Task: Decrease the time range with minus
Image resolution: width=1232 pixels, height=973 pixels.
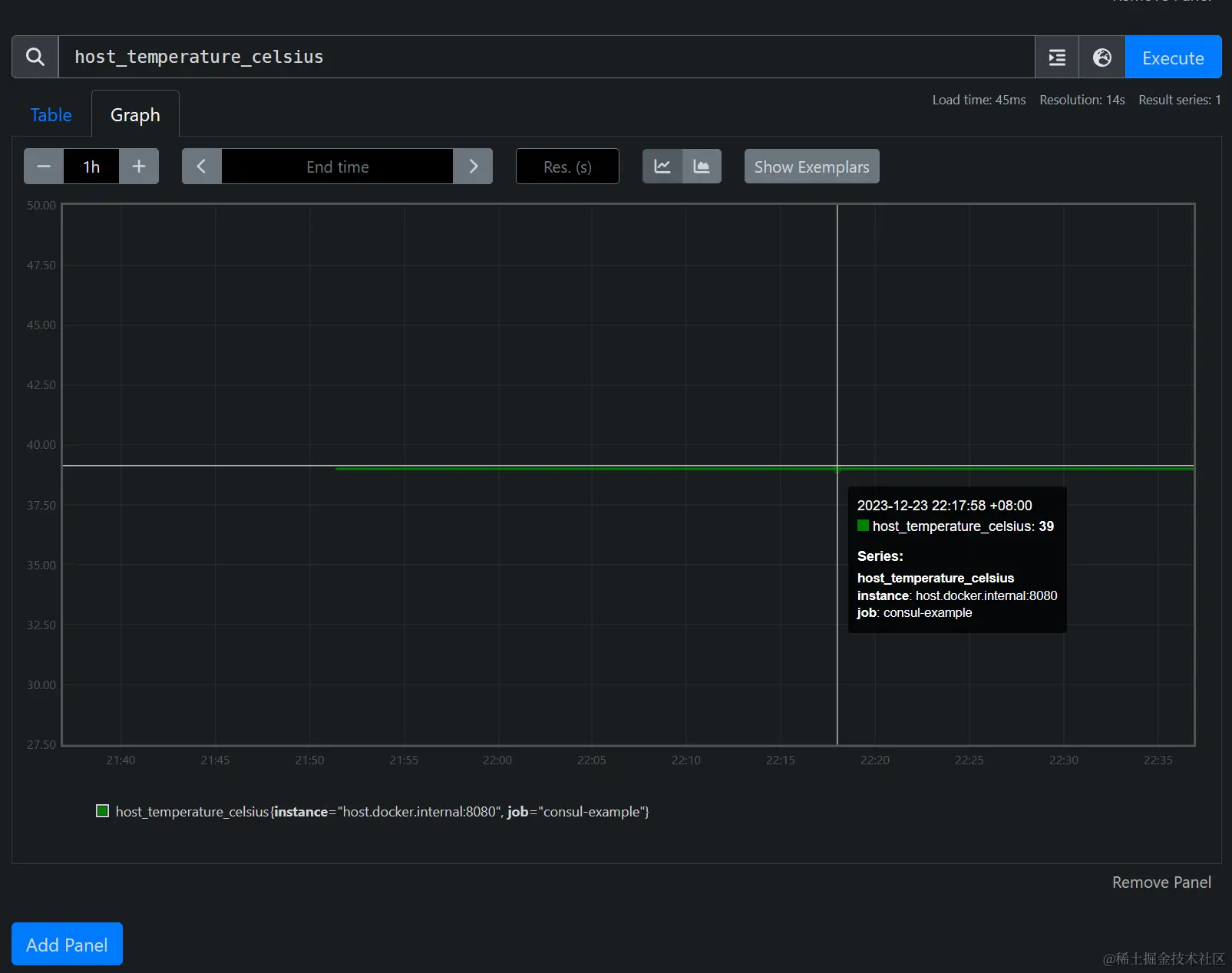Action: 44,167
